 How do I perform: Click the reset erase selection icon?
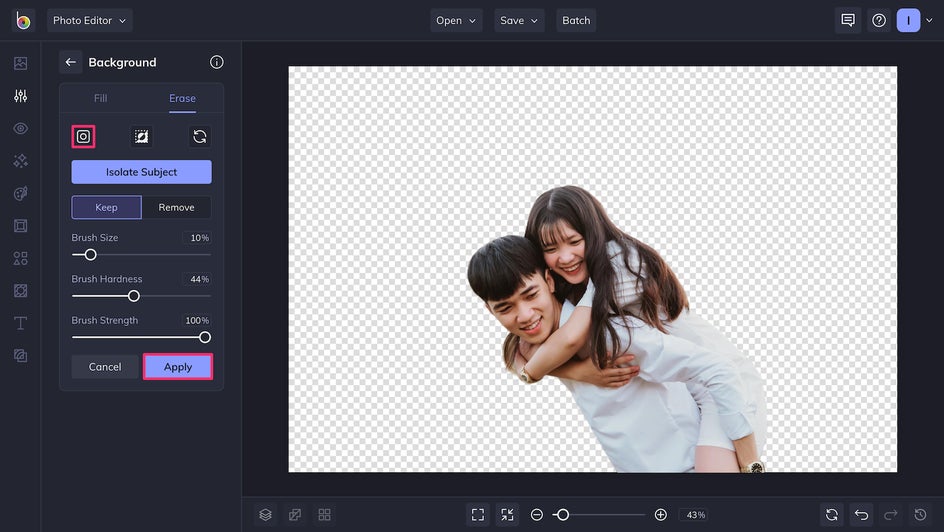(200, 137)
